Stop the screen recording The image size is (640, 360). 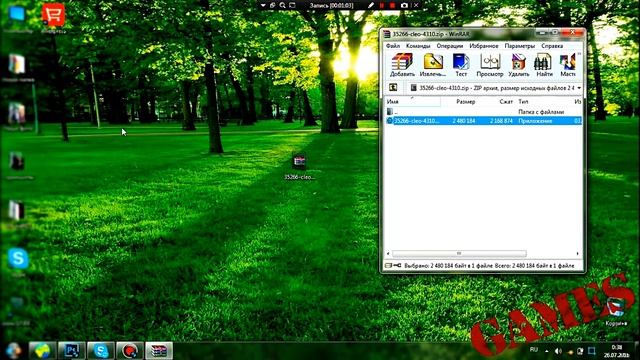click(393, 5)
